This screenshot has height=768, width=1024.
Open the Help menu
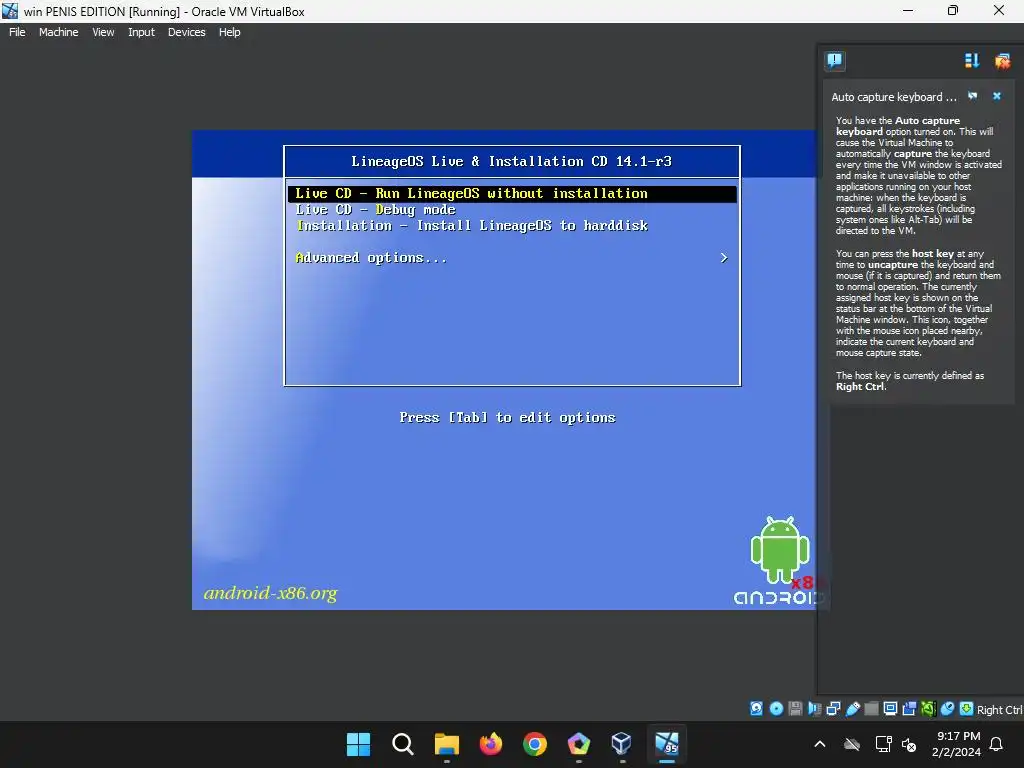click(x=229, y=32)
